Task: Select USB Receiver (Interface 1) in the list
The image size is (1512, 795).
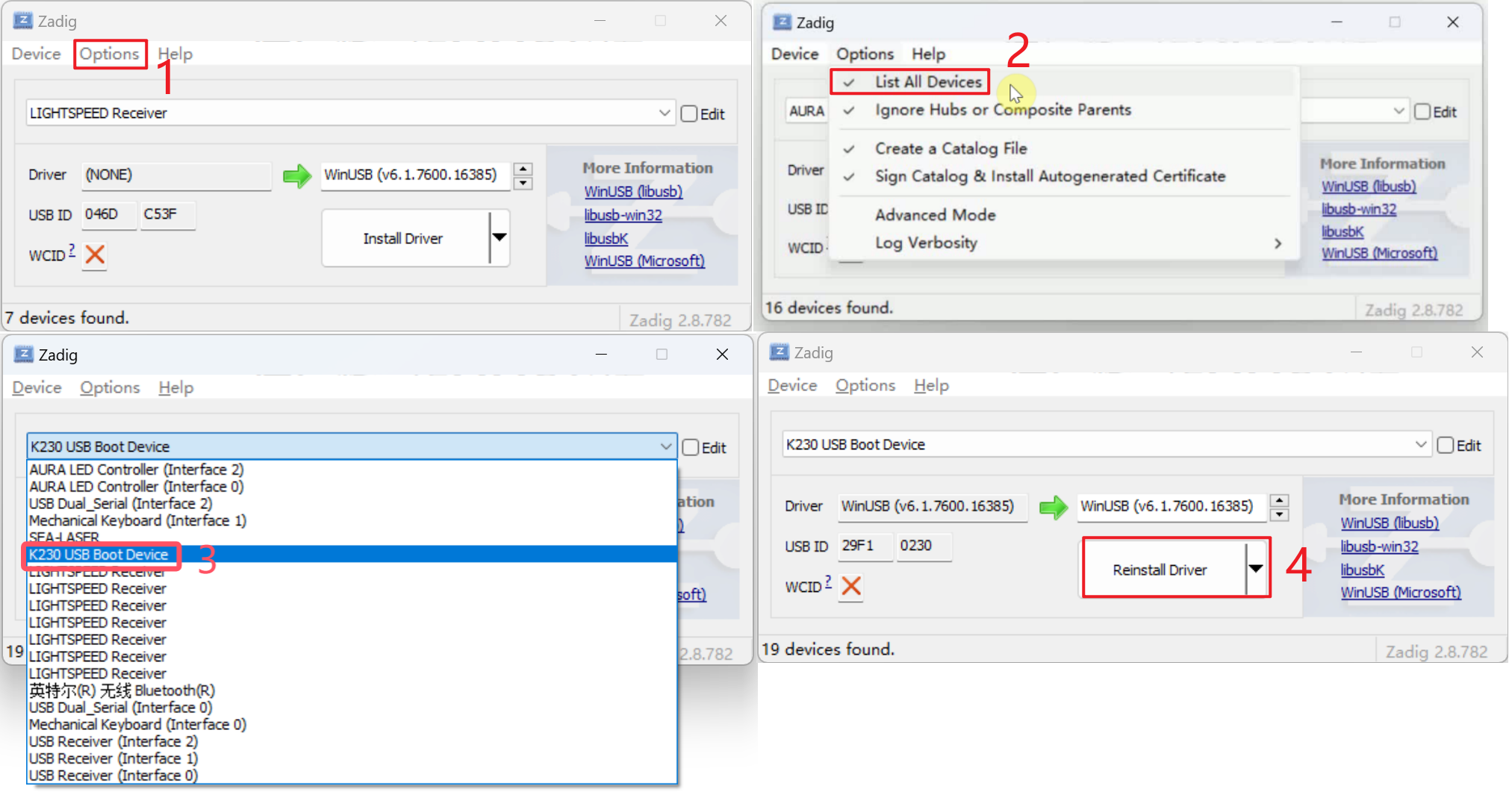Action: pyautogui.click(x=352, y=758)
